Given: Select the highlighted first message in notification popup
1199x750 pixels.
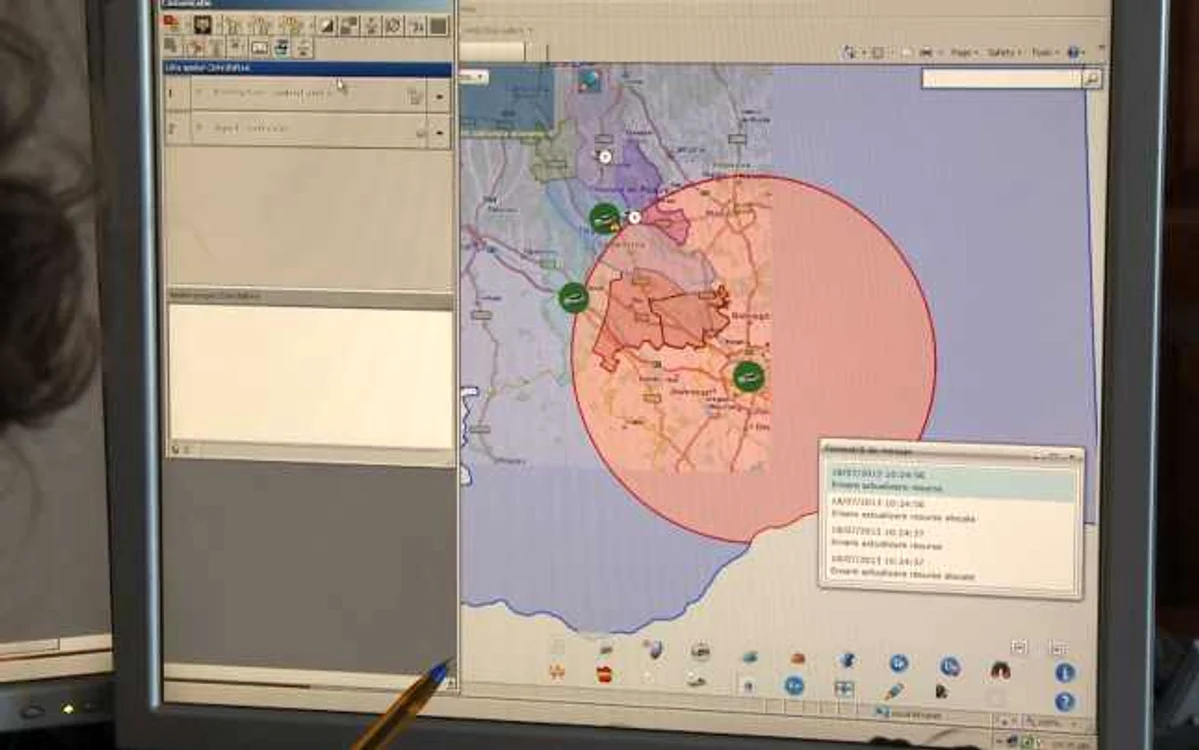Looking at the screenshot, I should (x=951, y=482).
